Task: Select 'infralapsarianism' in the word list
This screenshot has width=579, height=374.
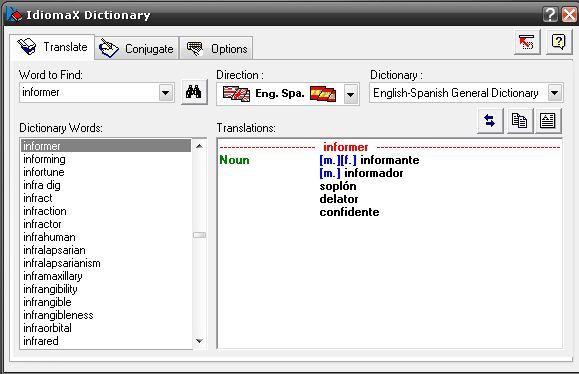Action: [x=106, y=263]
